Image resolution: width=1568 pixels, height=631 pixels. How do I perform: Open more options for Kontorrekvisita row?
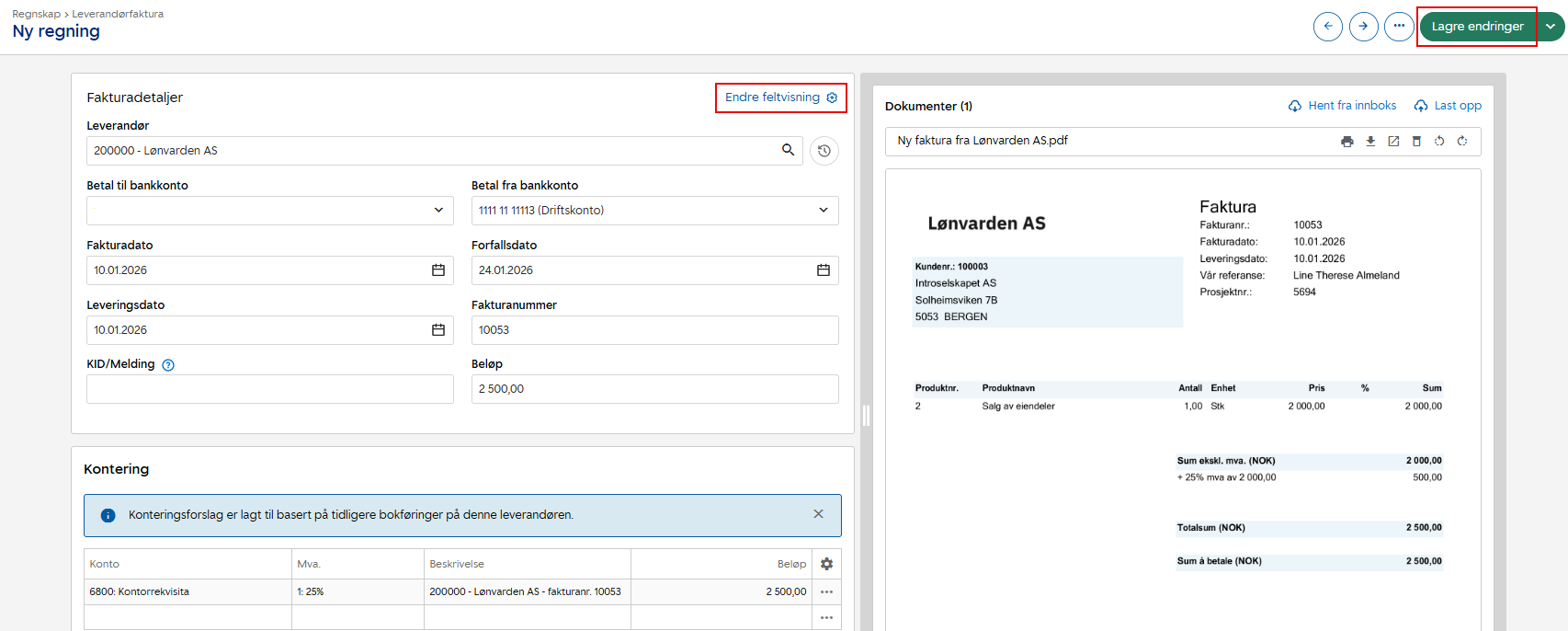click(x=826, y=592)
